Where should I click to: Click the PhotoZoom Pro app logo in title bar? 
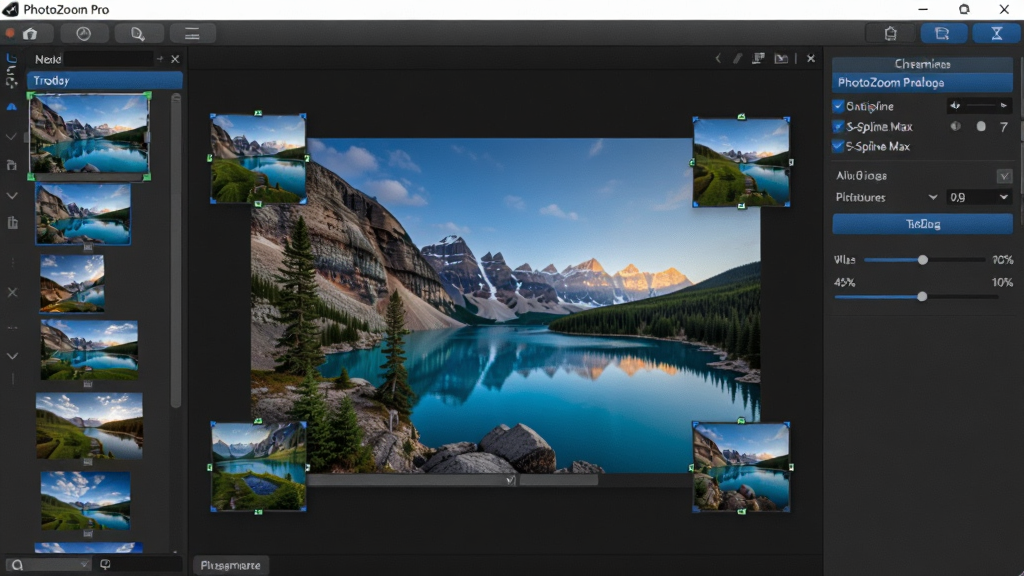10,9
